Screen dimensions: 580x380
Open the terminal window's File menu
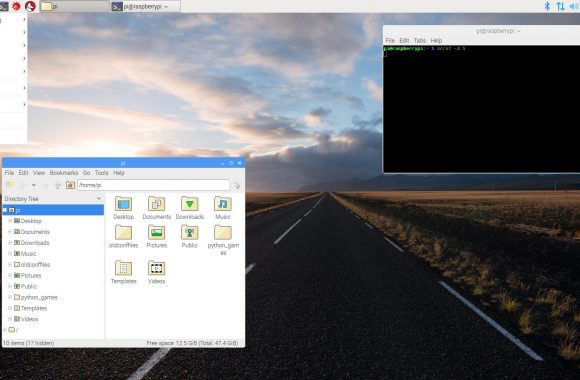coord(390,40)
